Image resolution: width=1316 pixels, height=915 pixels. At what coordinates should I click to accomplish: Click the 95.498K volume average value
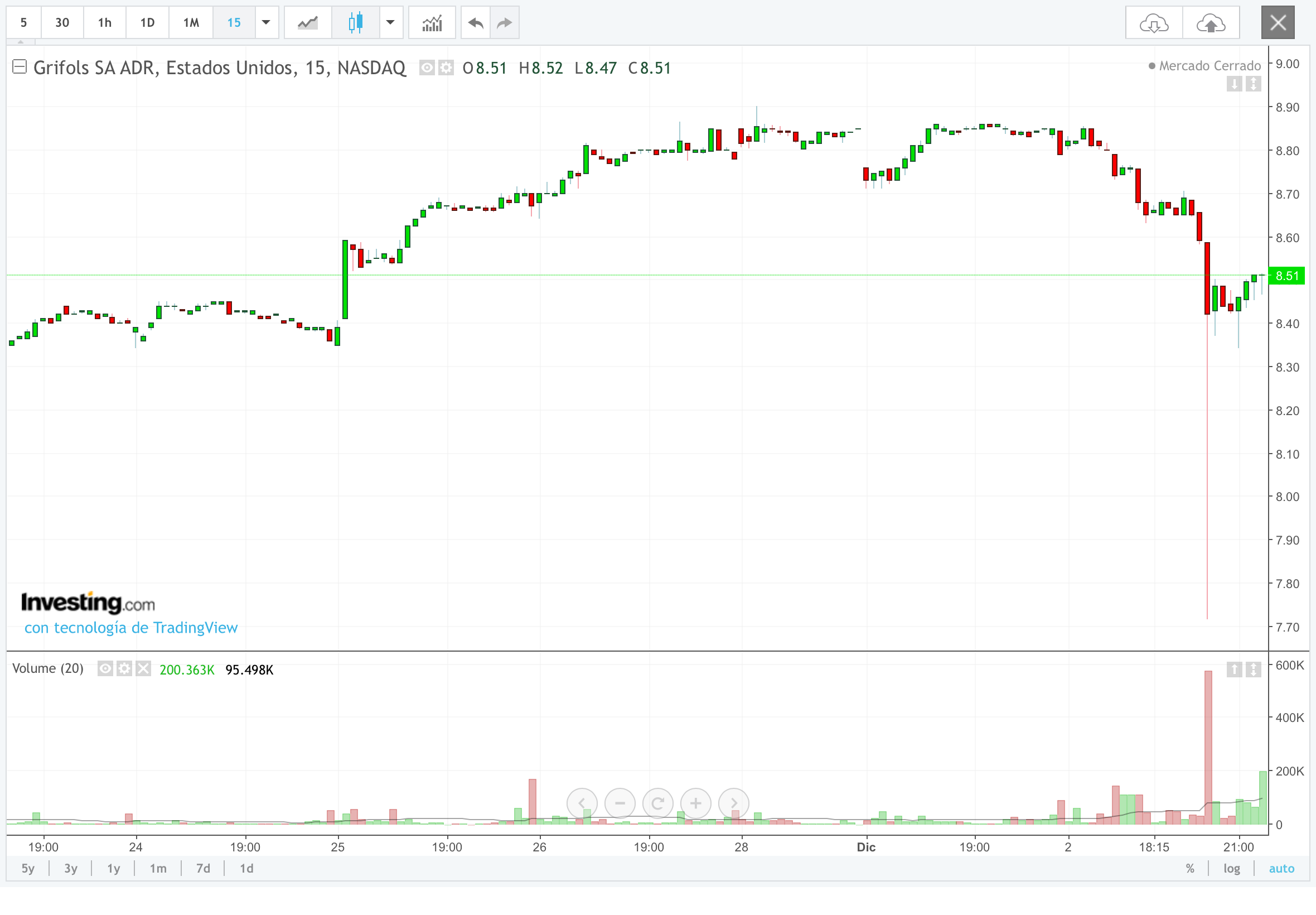(x=249, y=670)
